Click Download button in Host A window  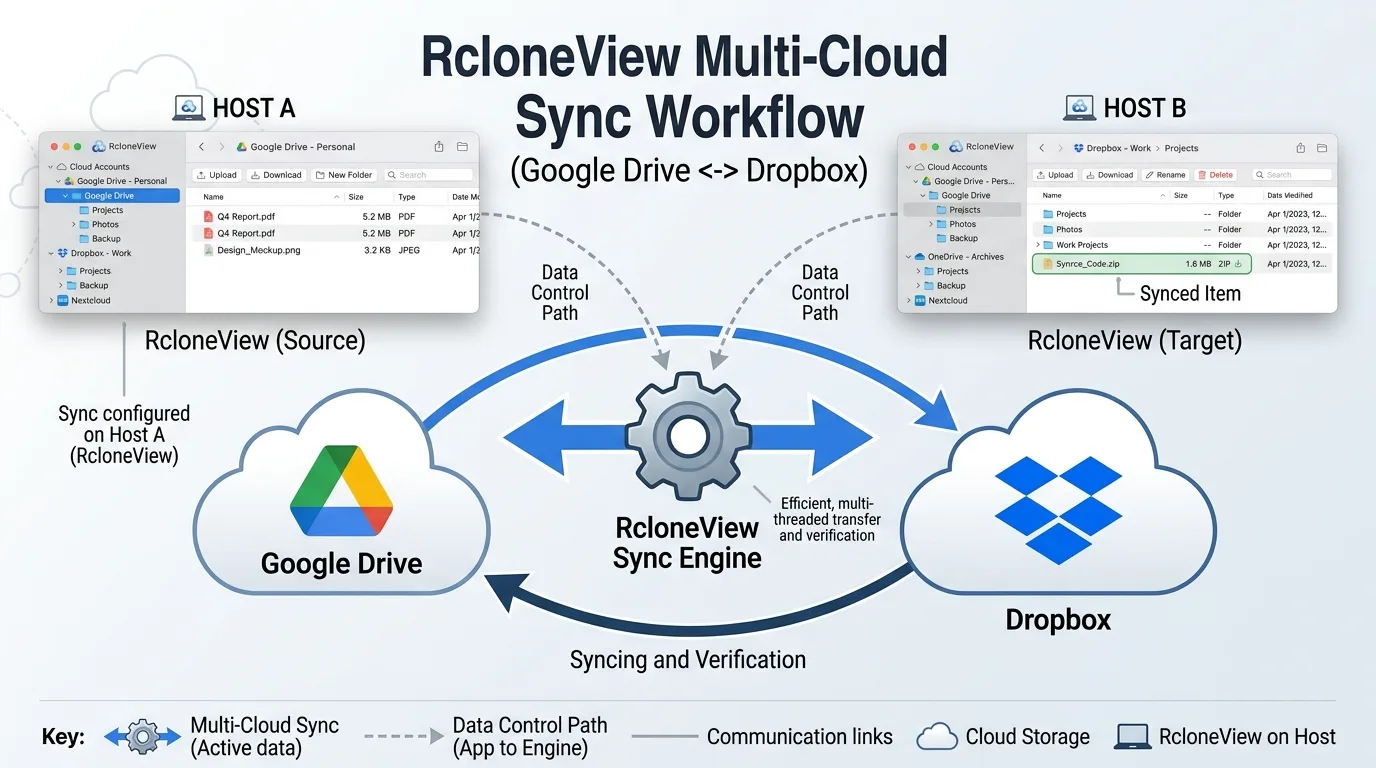pos(276,175)
